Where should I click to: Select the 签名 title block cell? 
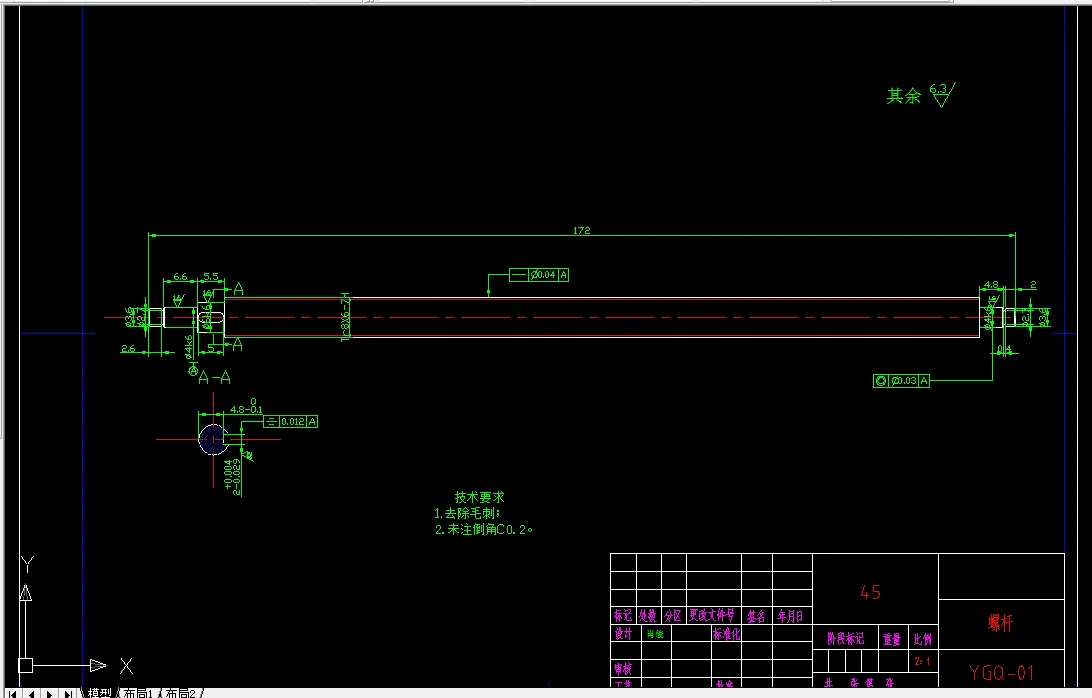(756, 616)
